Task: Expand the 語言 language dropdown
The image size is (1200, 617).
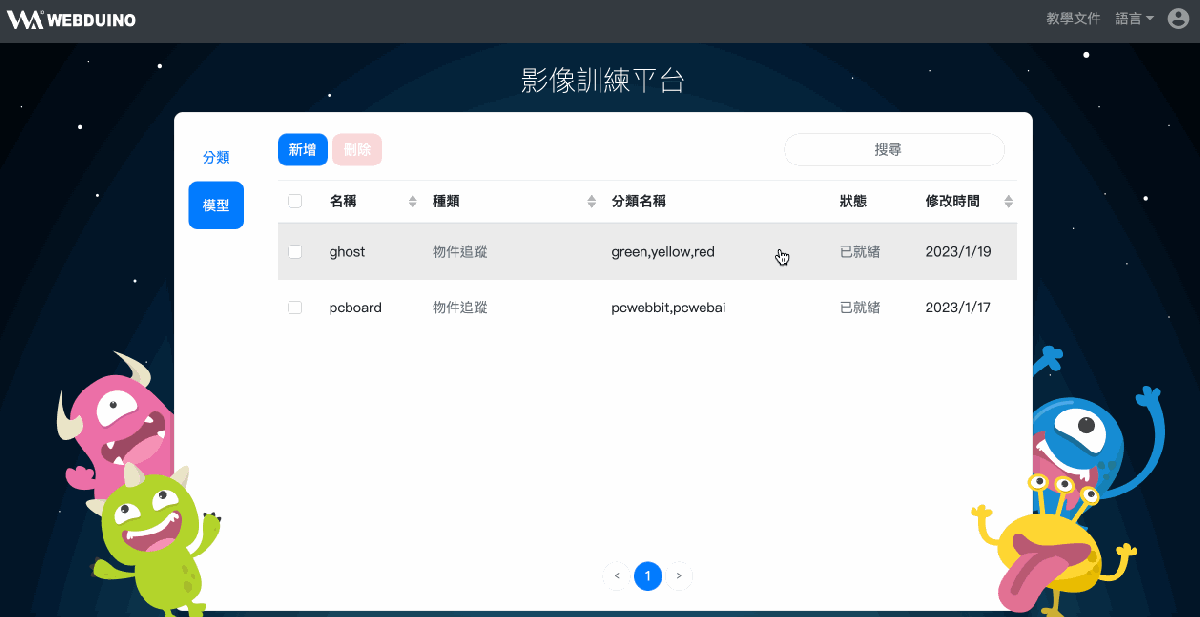Action: pyautogui.click(x=1134, y=19)
